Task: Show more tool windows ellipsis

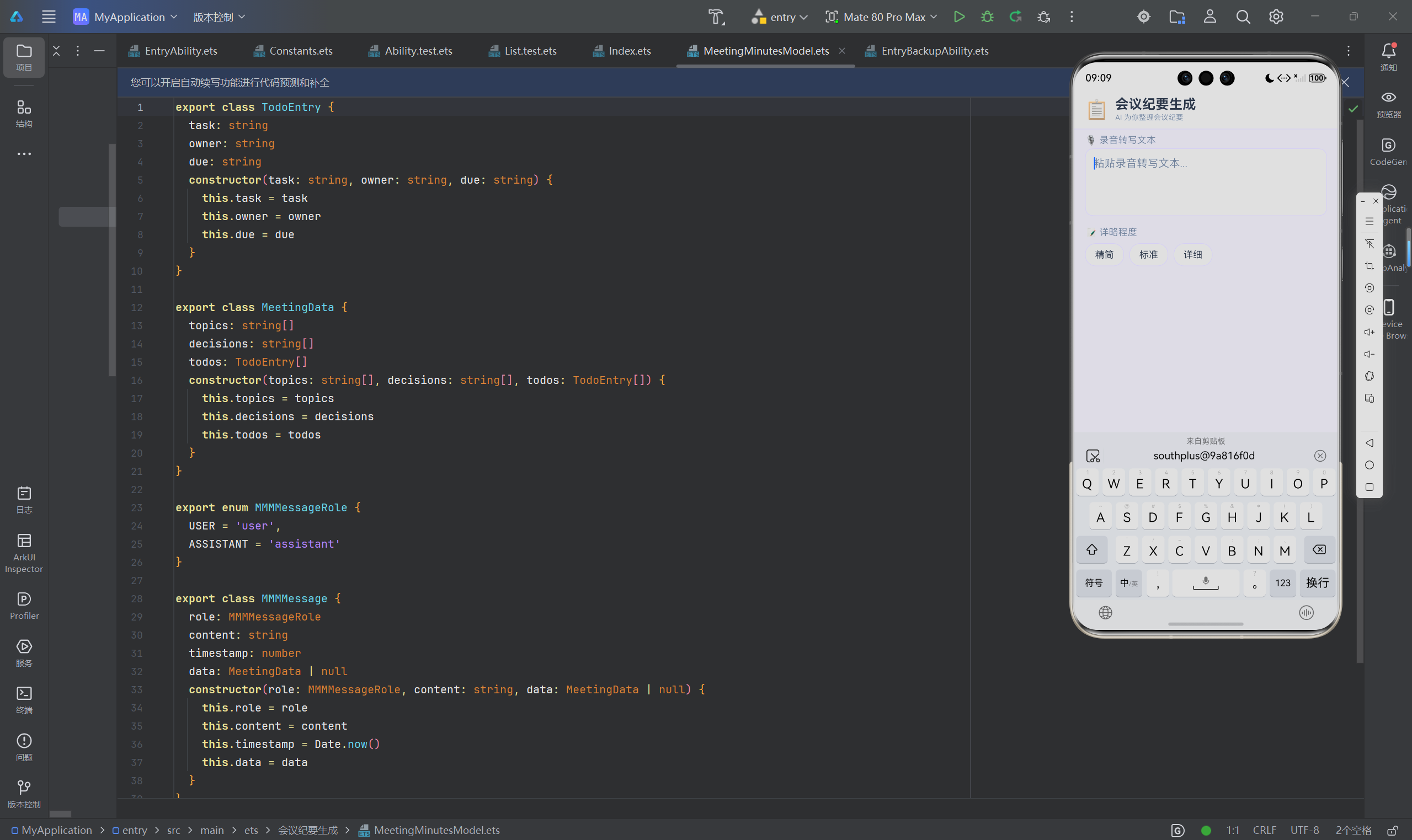Action: coord(24,154)
